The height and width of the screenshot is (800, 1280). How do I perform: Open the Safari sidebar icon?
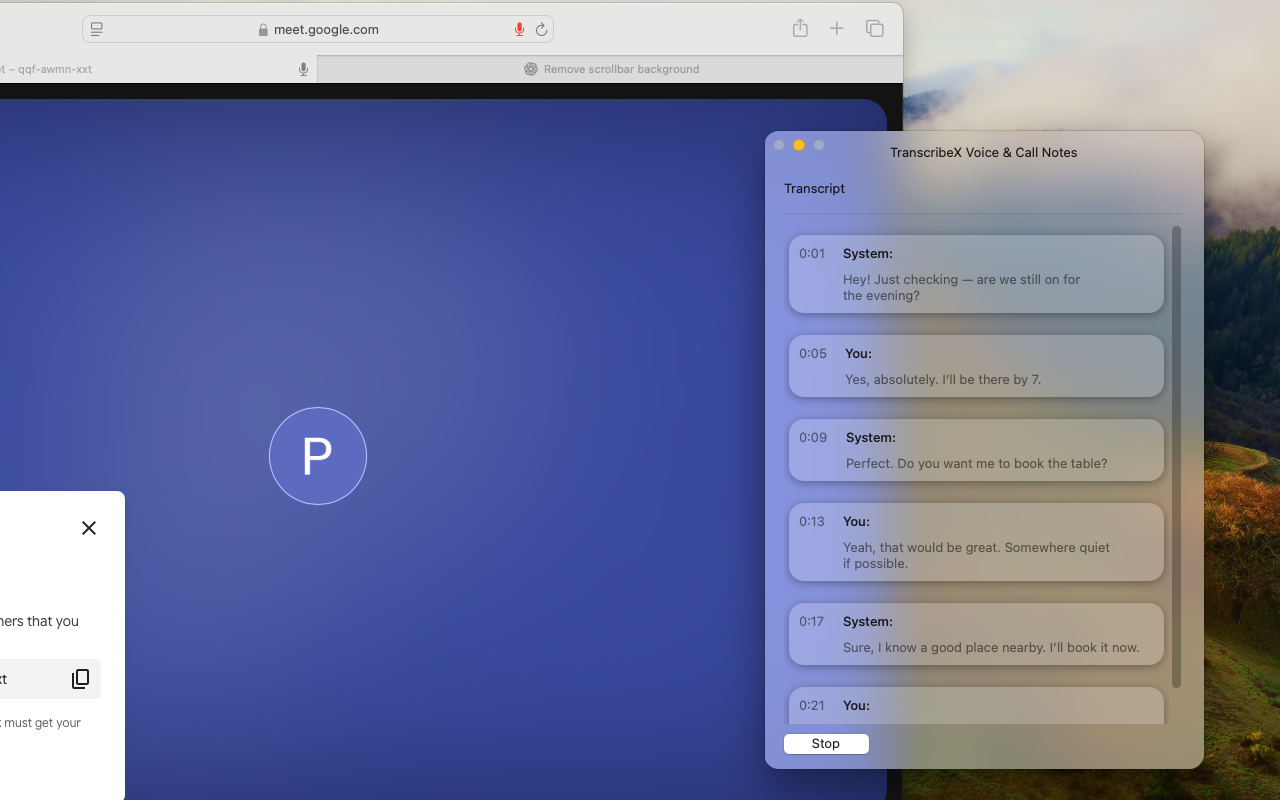pos(95,28)
